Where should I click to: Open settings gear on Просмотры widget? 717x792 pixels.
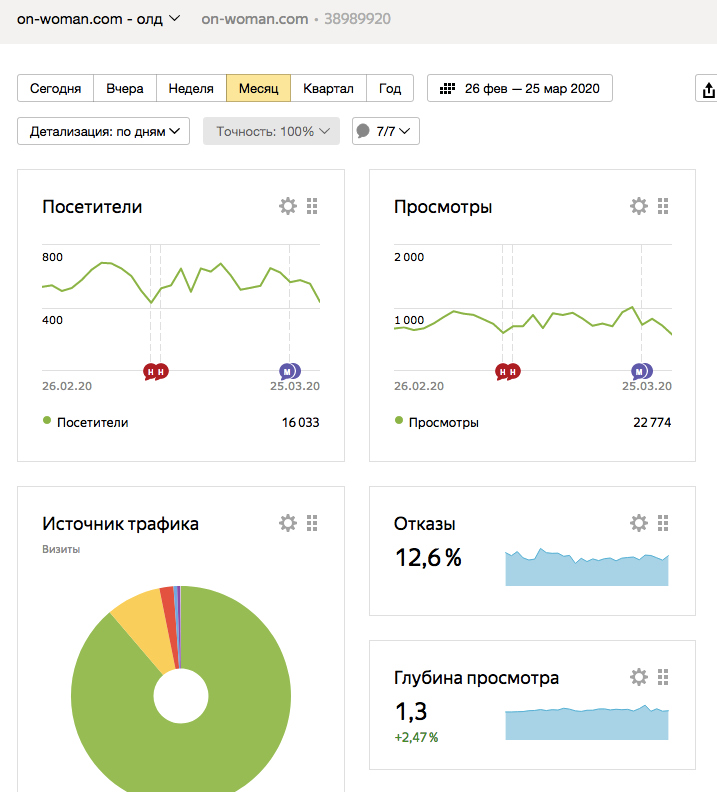pyautogui.click(x=639, y=207)
